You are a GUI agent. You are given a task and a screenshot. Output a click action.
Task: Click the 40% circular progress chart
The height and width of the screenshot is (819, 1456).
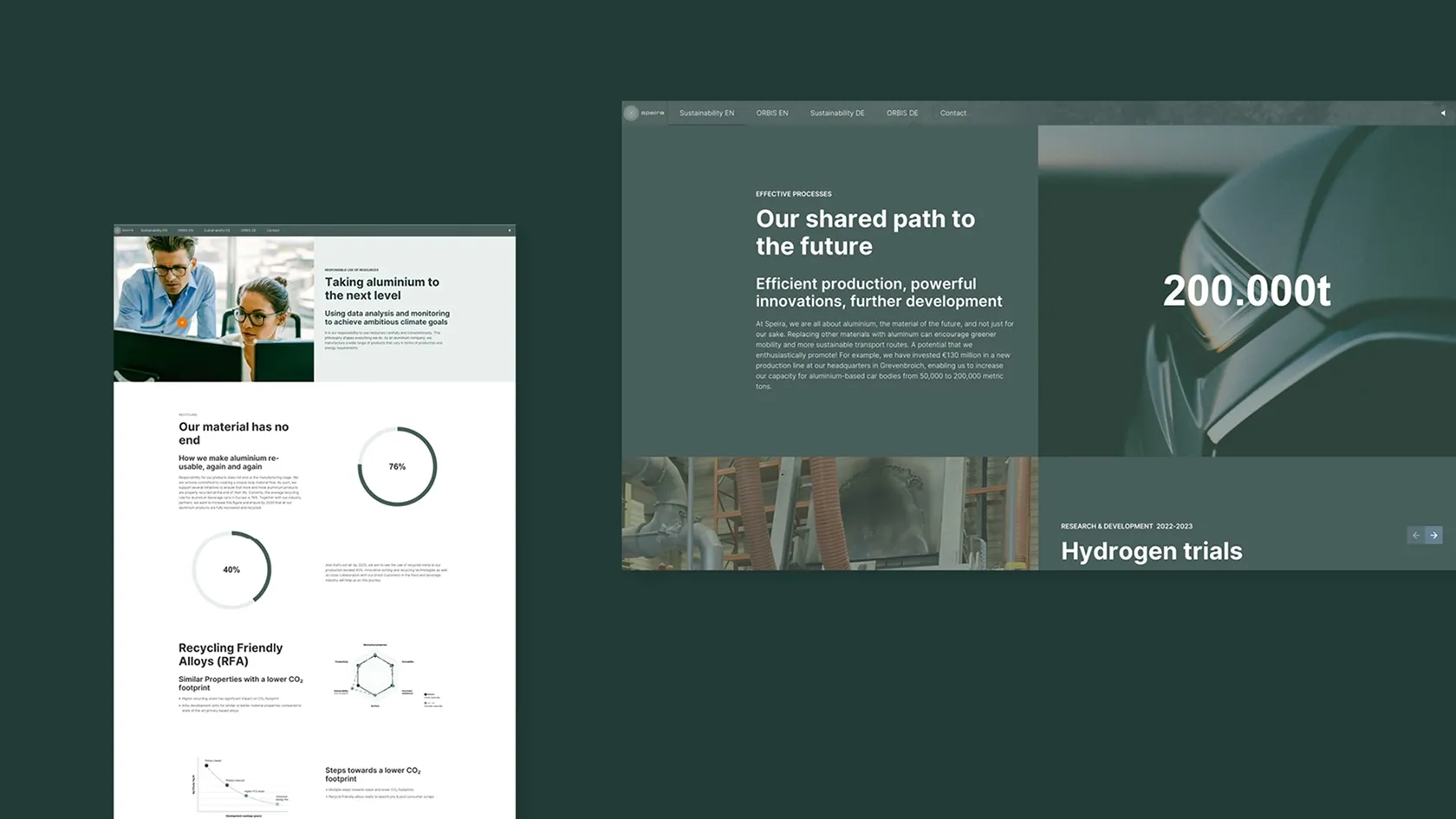pyautogui.click(x=231, y=569)
